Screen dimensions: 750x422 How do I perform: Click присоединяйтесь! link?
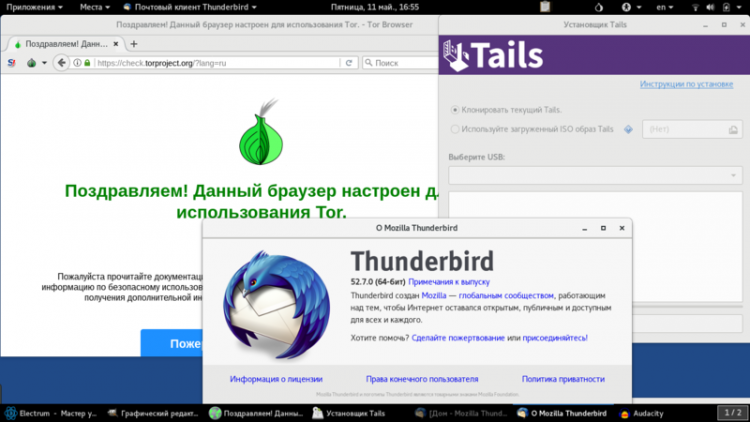click(555, 338)
